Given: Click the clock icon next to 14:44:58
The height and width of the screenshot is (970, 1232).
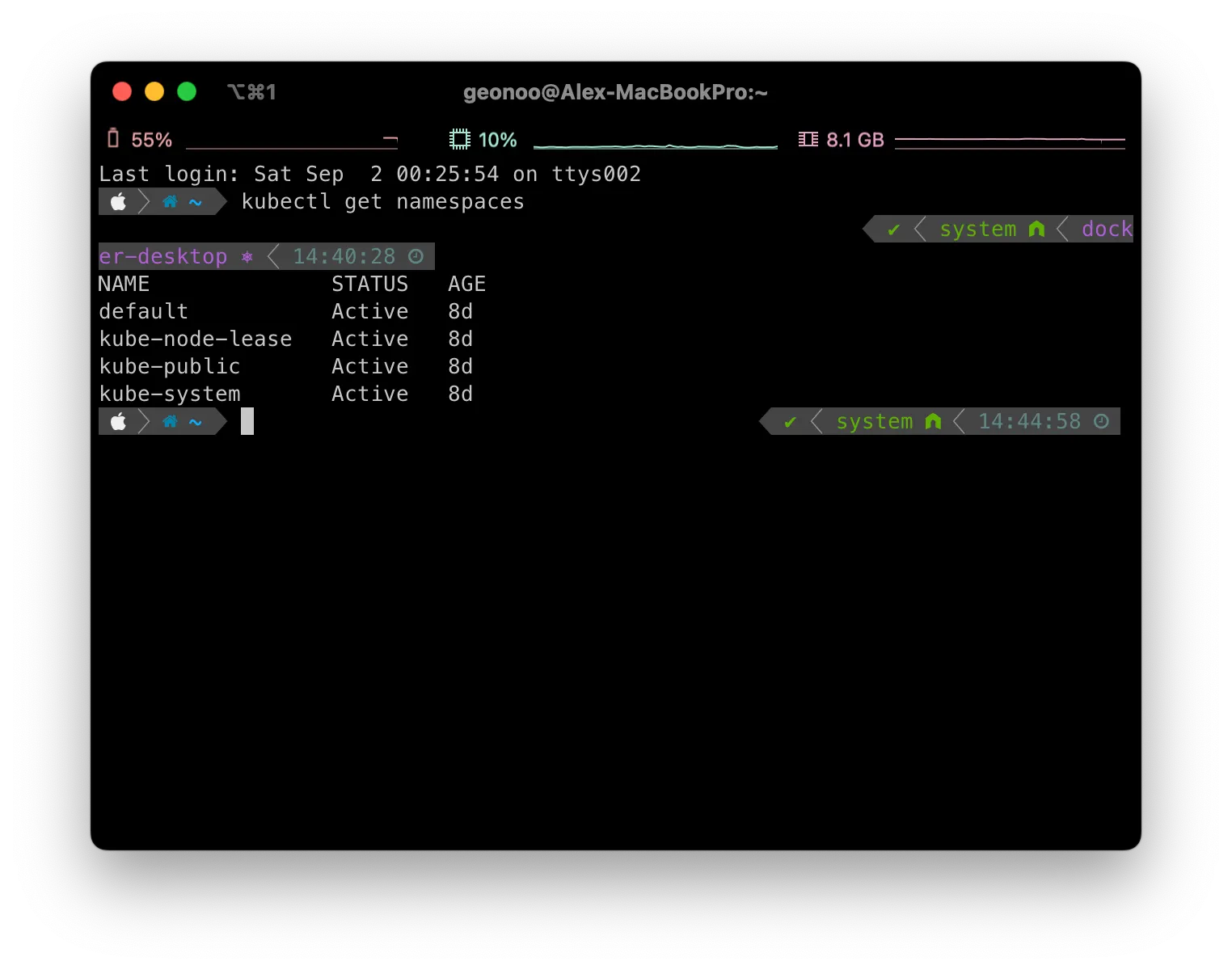Looking at the screenshot, I should pyautogui.click(x=1101, y=421).
